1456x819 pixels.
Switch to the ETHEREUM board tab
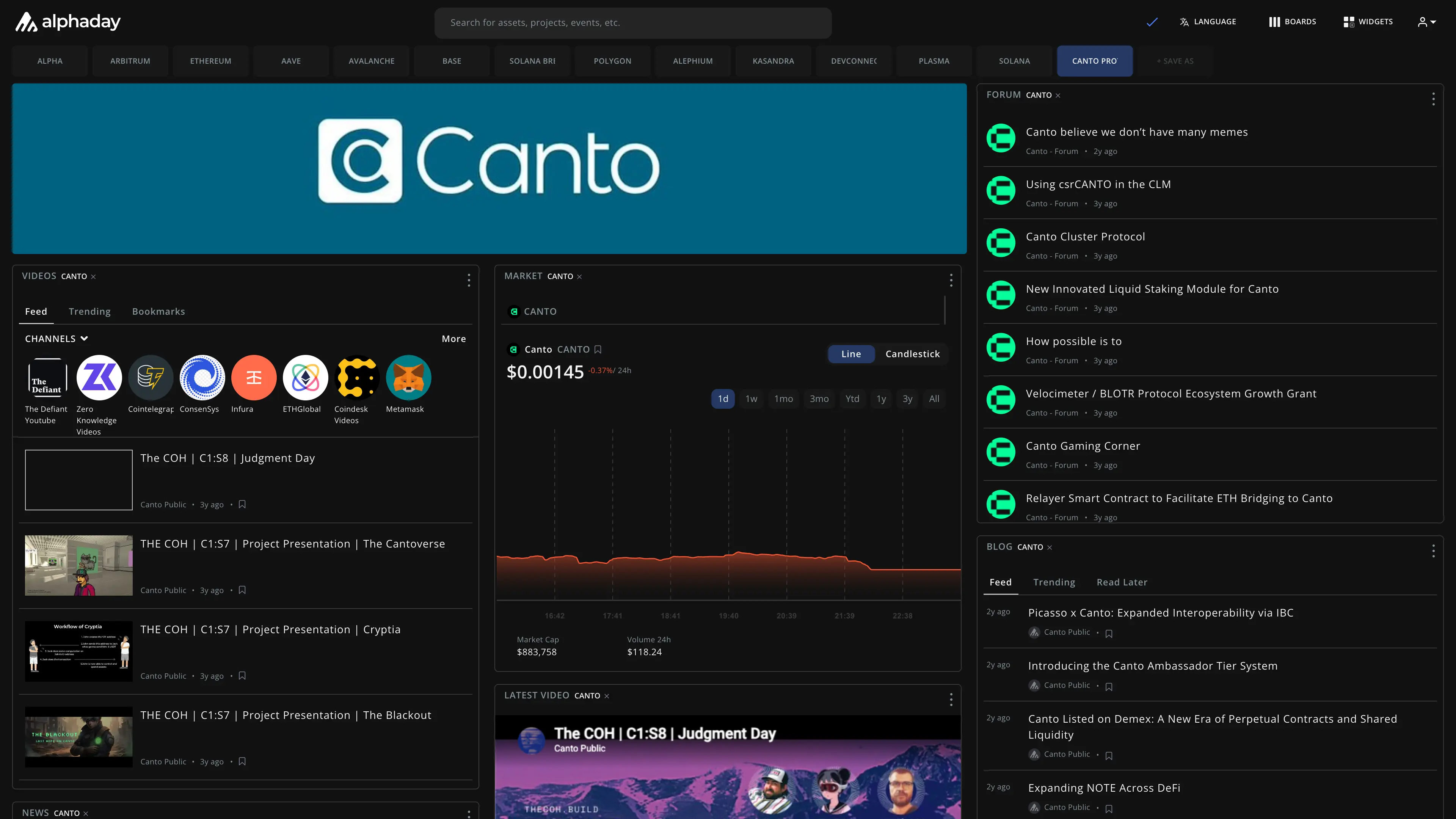coord(211,61)
